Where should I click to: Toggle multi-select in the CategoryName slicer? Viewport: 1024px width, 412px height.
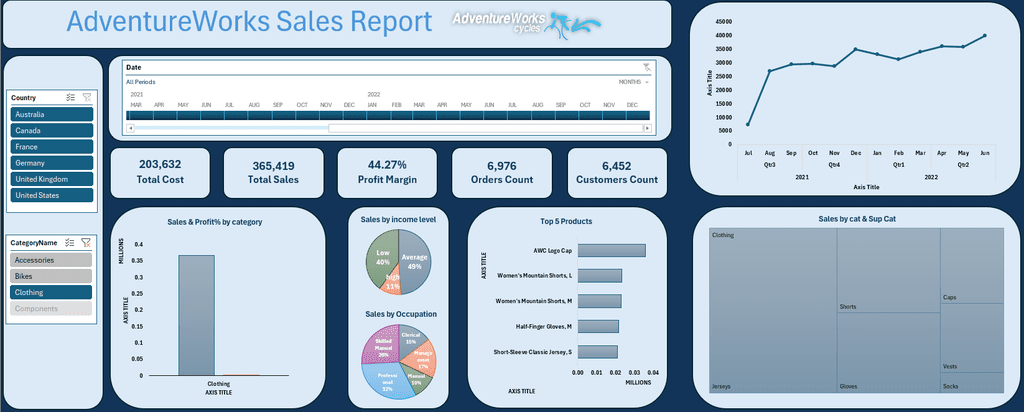coord(71,242)
